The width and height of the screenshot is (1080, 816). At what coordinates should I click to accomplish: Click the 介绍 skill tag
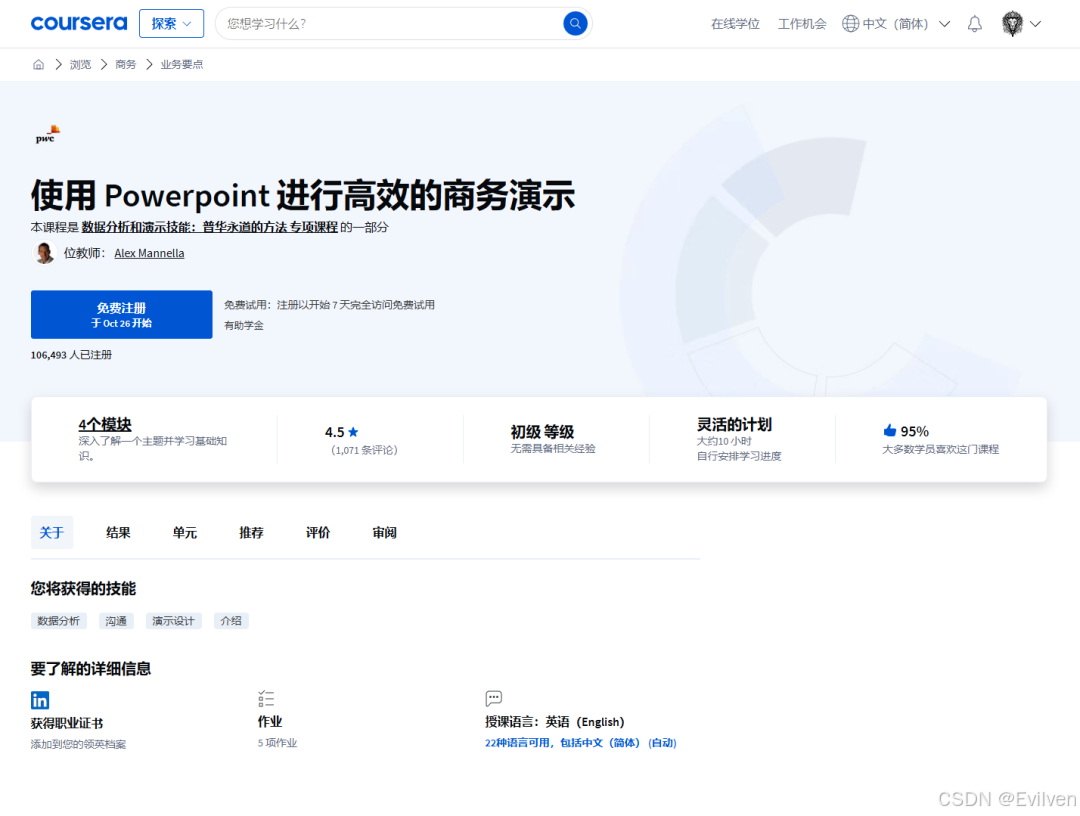(x=231, y=621)
